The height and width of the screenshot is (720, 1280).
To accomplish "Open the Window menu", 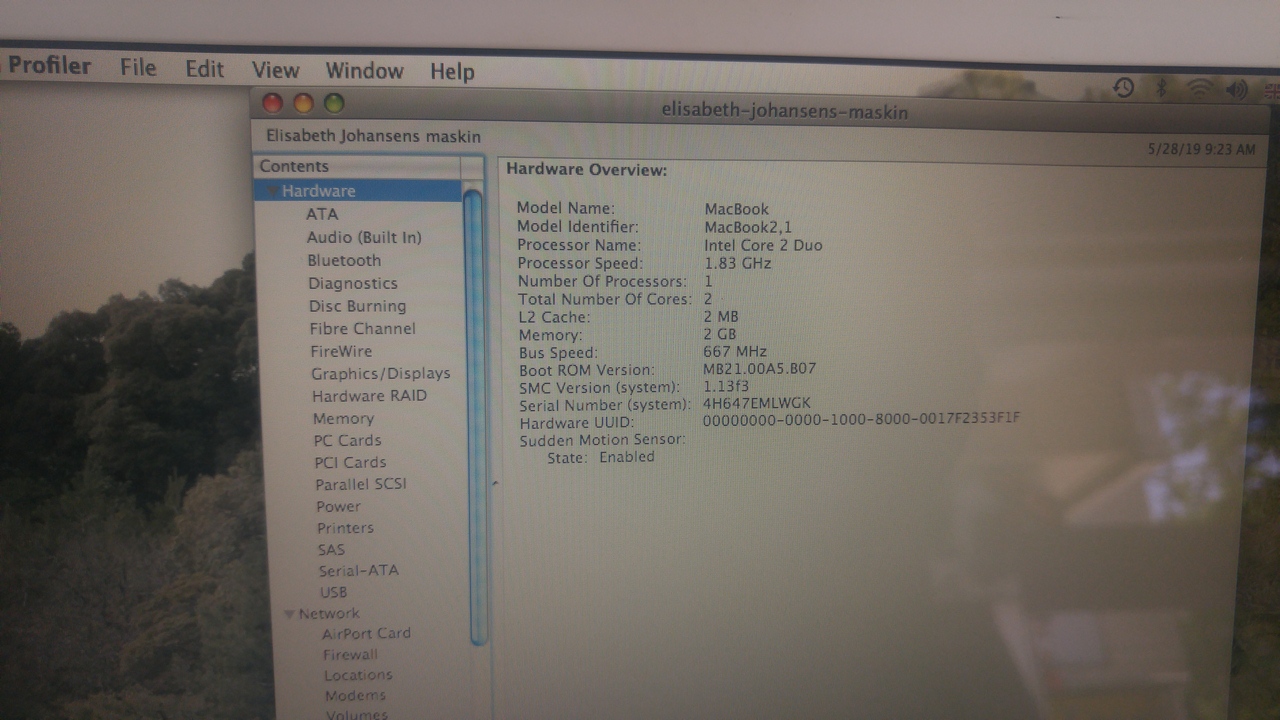I will (364, 71).
